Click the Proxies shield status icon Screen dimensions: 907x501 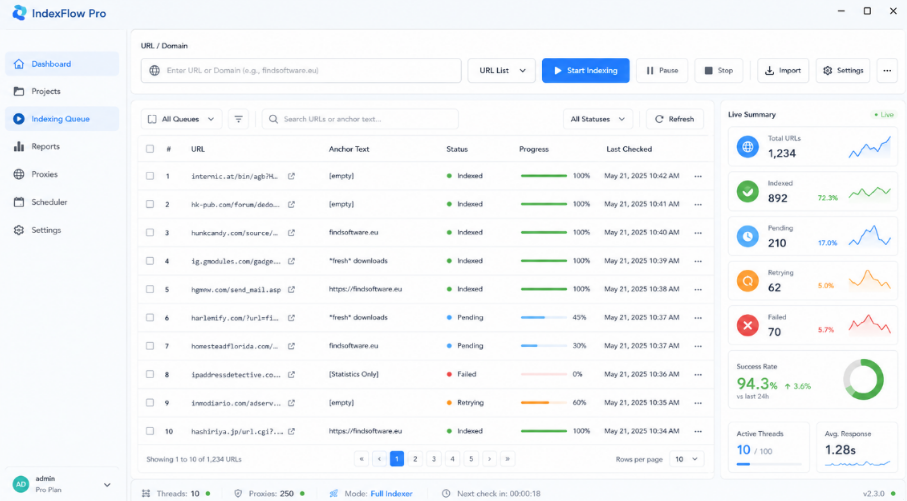point(238,493)
